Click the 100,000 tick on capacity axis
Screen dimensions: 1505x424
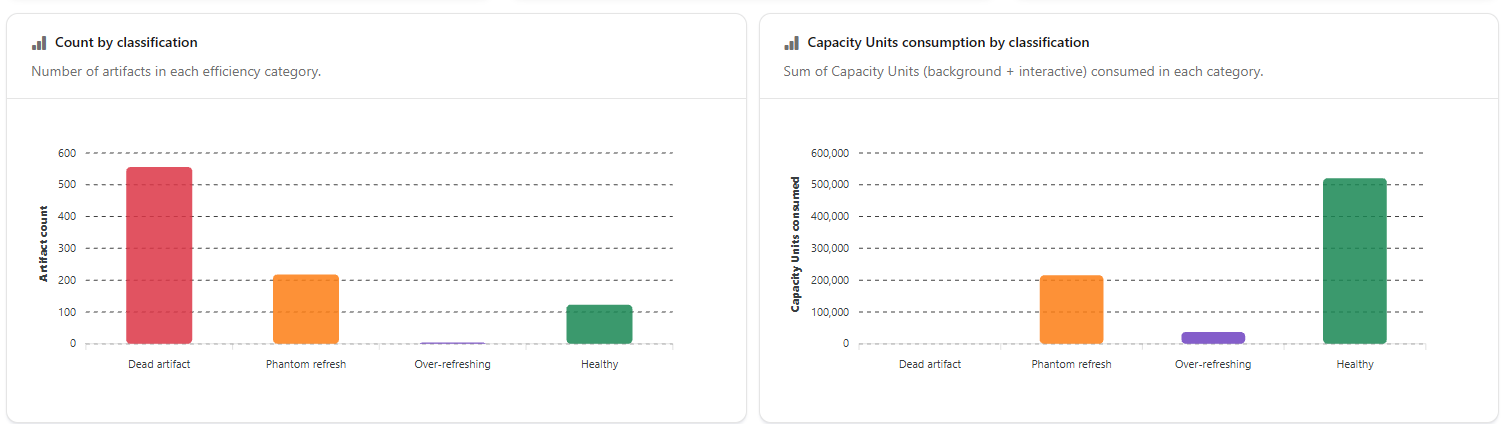click(829, 312)
